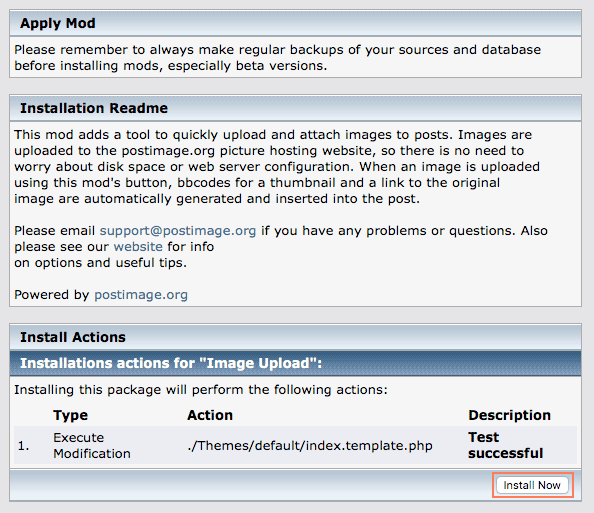The image size is (594, 513).
Task: Follow the website link for info
Action: [x=138, y=247]
